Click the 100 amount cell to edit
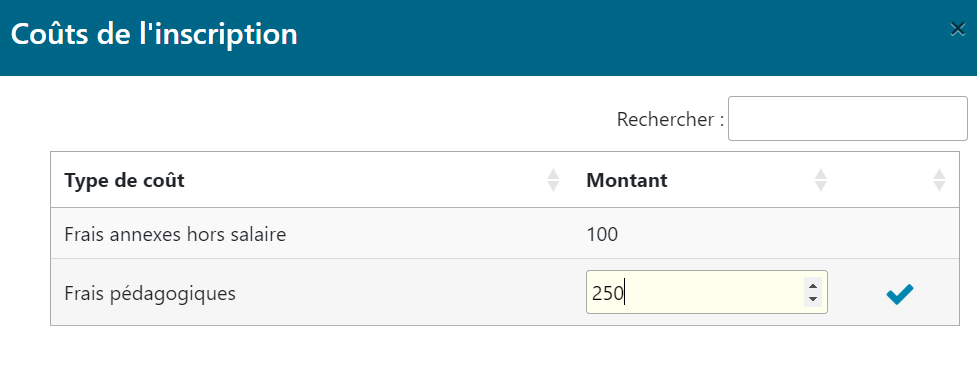The width and height of the screenshot is (977, 388). point(602,235)
